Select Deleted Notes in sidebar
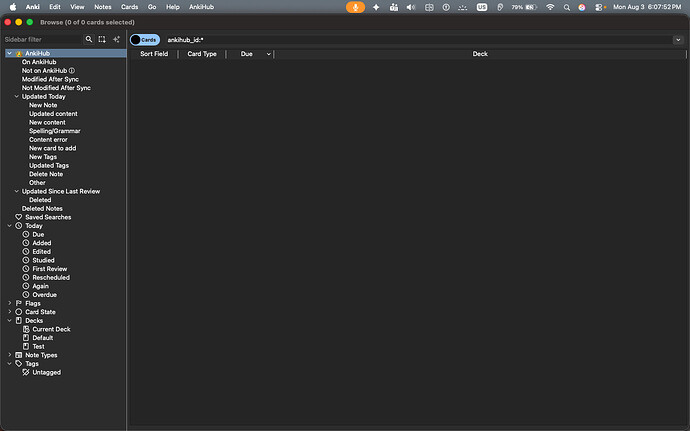690x431 pixels. pos(42,208)
